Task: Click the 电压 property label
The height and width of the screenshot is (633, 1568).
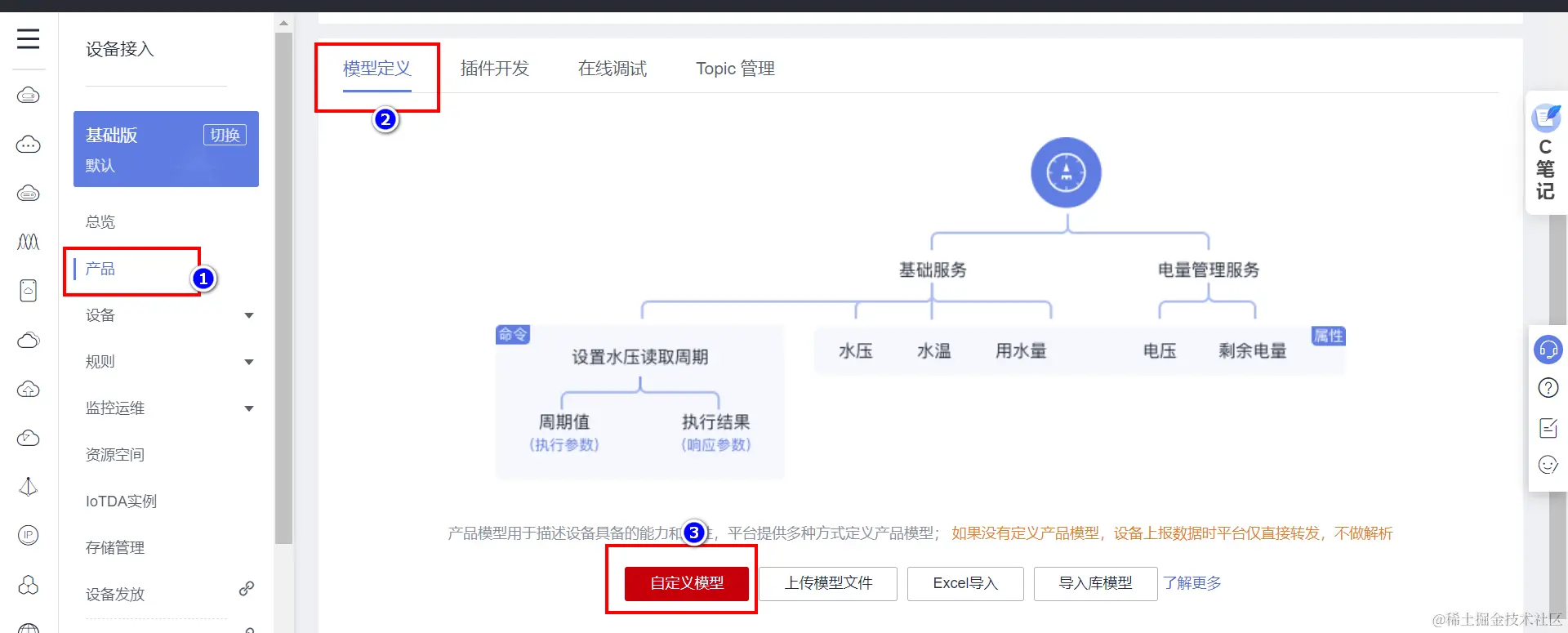Action: (1160, 351)
